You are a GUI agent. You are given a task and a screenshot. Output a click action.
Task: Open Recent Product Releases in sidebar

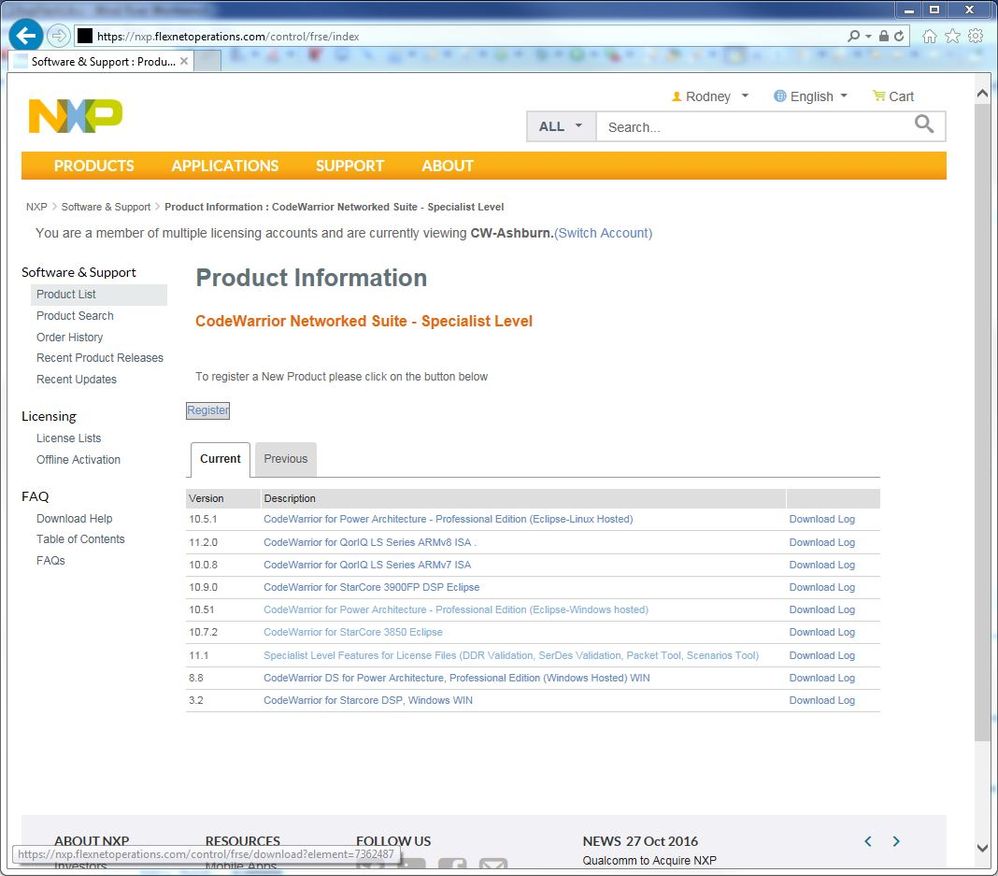[100, 358]
